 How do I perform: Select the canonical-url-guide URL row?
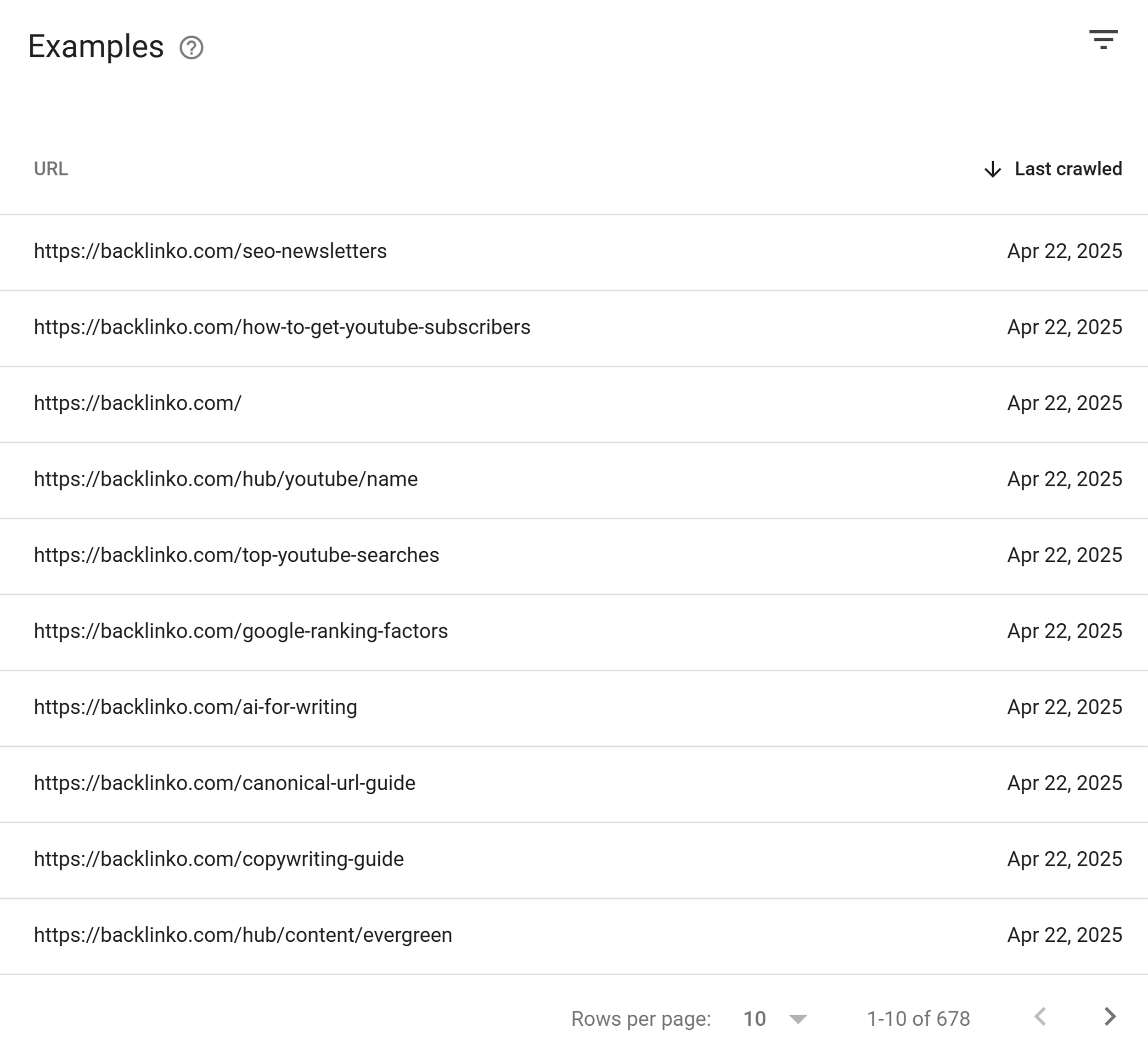click(574, 784)
